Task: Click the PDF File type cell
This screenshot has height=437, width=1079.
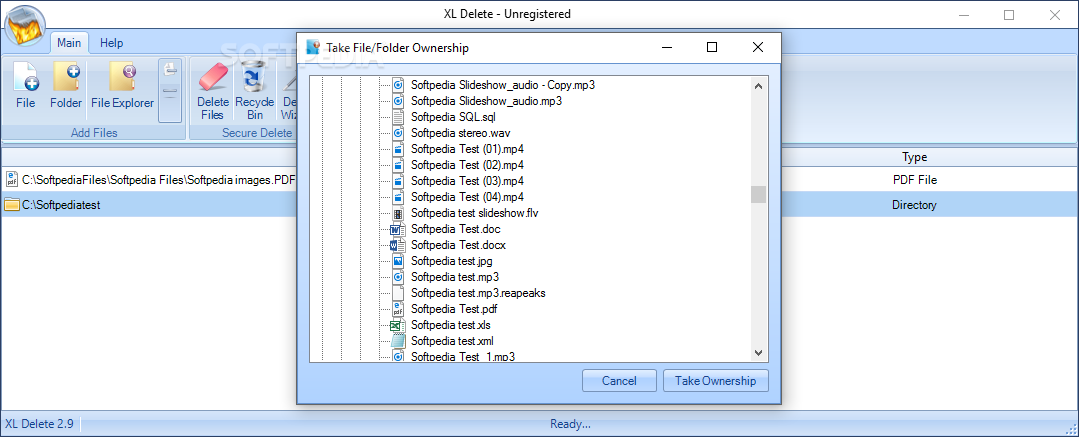Action: 915,180
